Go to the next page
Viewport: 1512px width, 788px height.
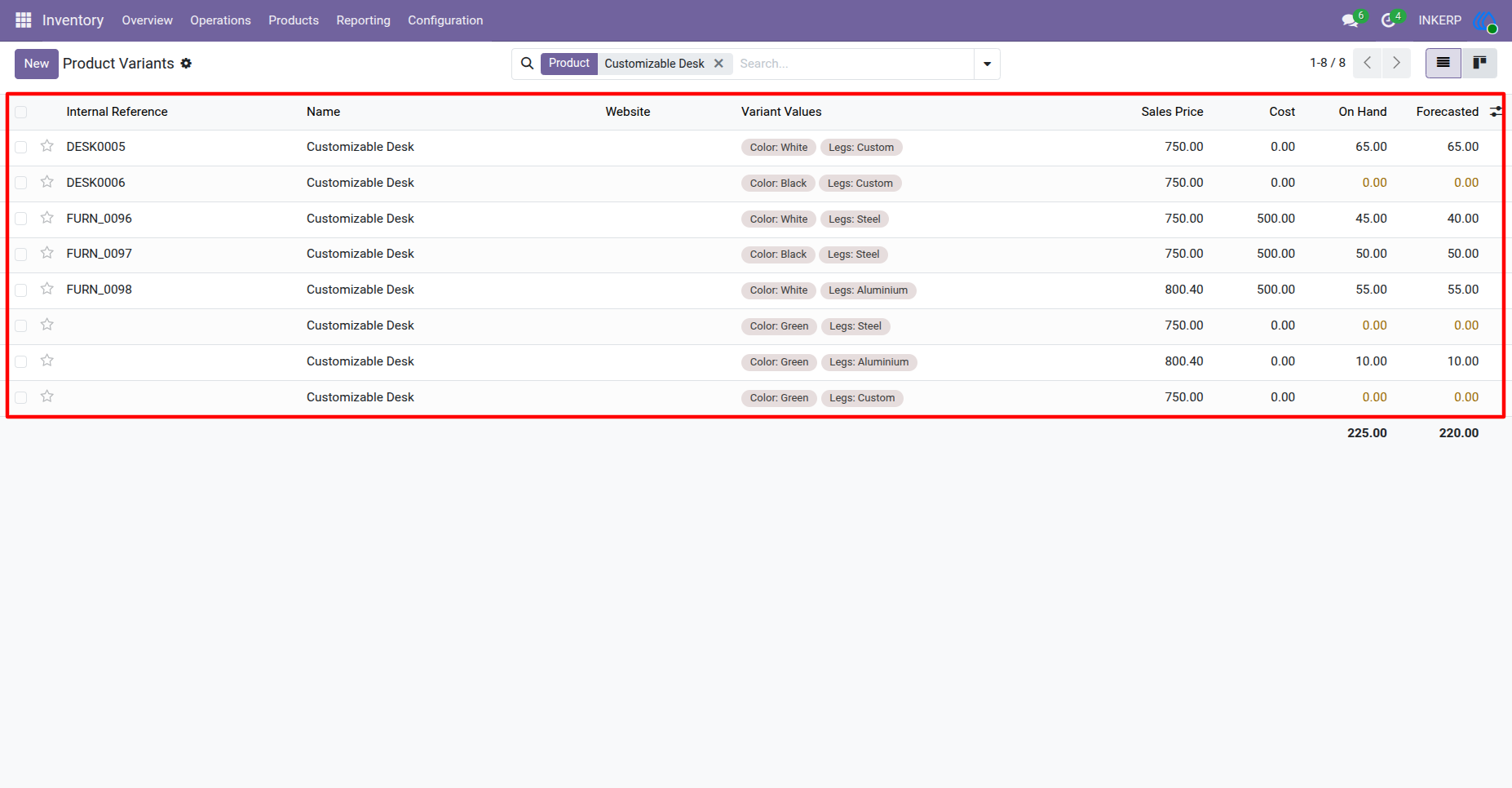(1396, 63)
